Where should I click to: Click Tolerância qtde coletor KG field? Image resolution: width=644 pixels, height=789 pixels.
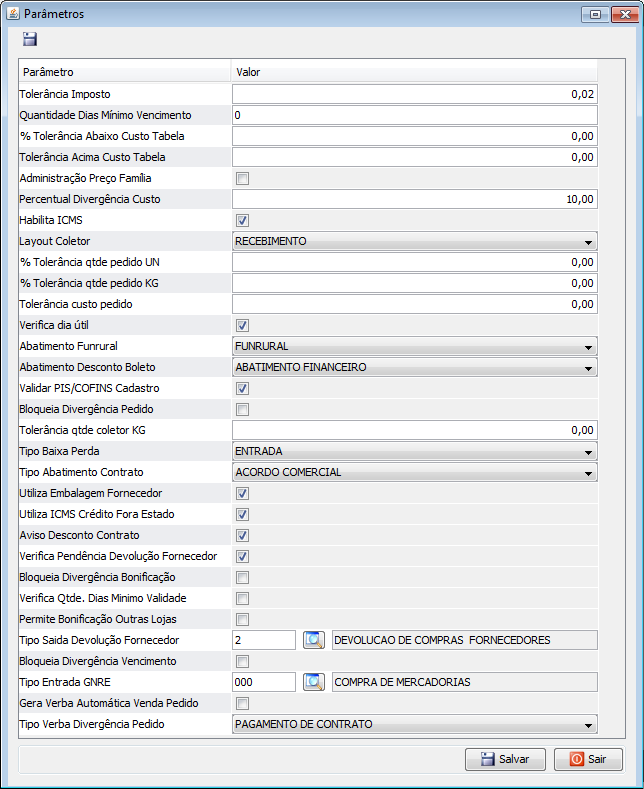click(415, 430)
